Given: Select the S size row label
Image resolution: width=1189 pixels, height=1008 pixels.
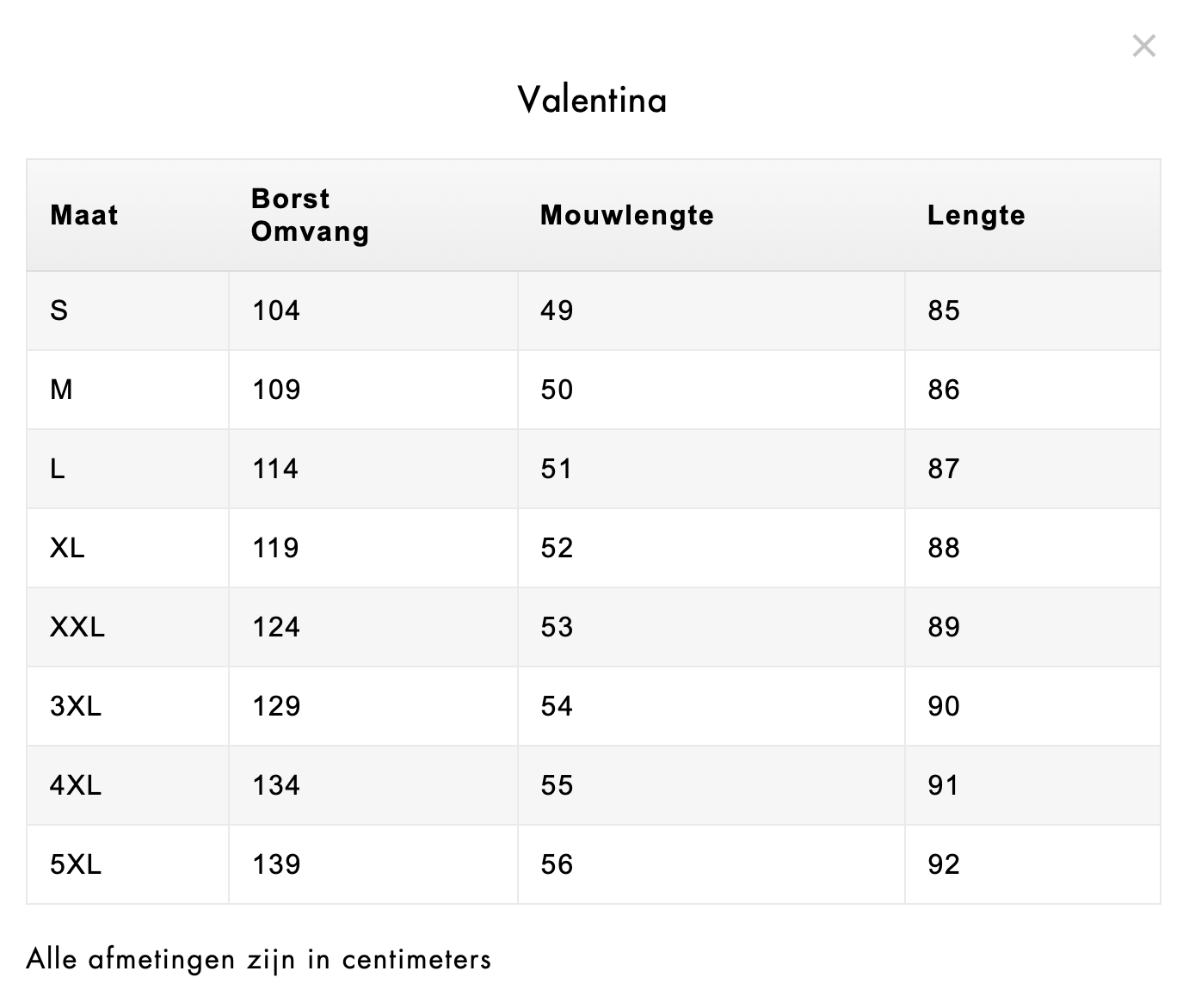Looking at the screenshot, I should point(59,310).
